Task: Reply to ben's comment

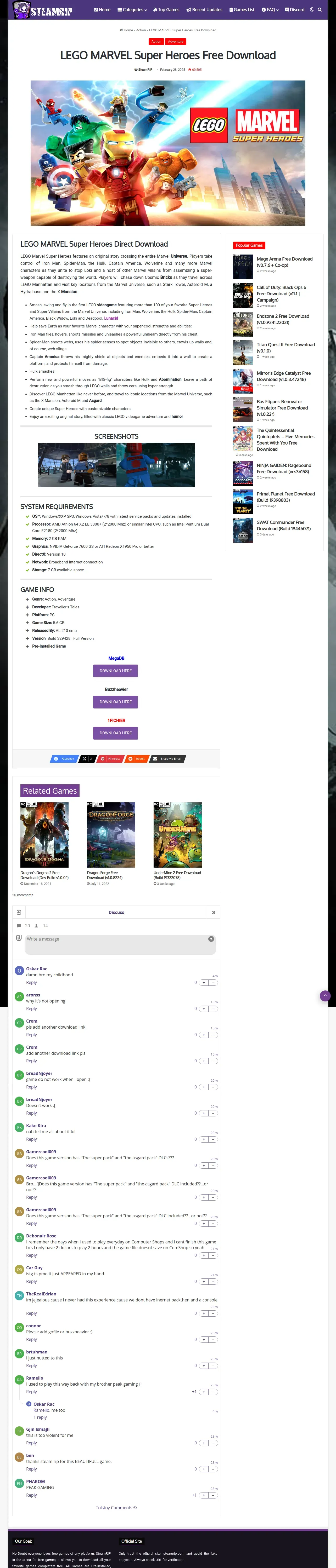Action: click(x=31, y=1469)
